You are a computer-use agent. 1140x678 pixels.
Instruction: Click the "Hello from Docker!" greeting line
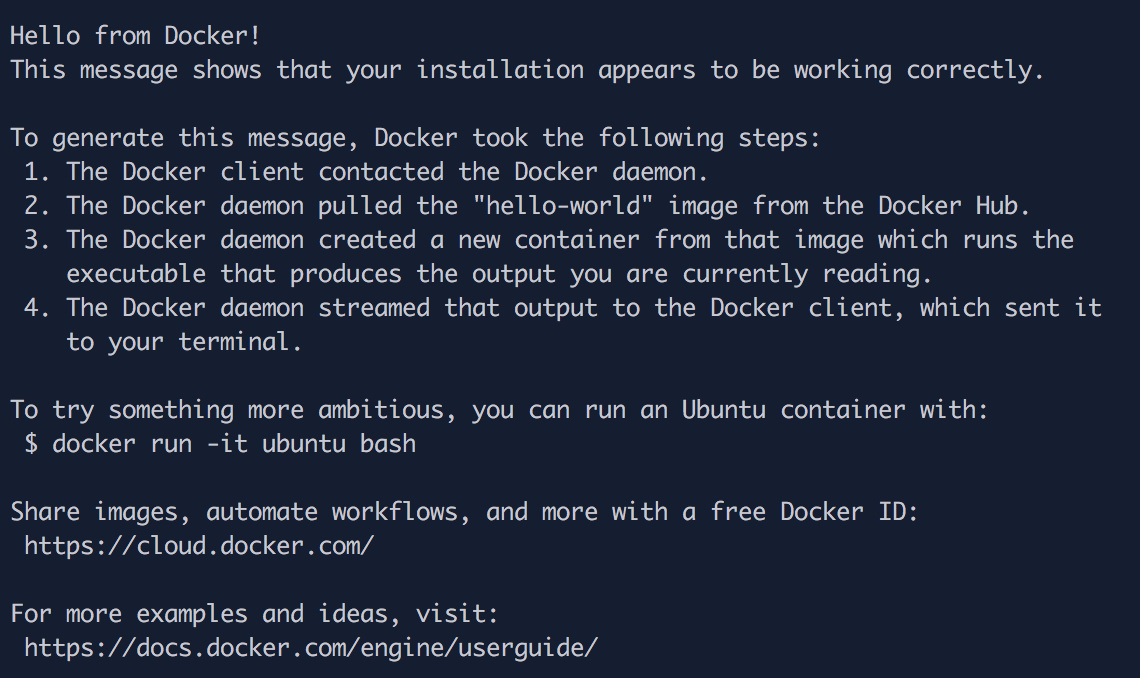click(135, 35)
